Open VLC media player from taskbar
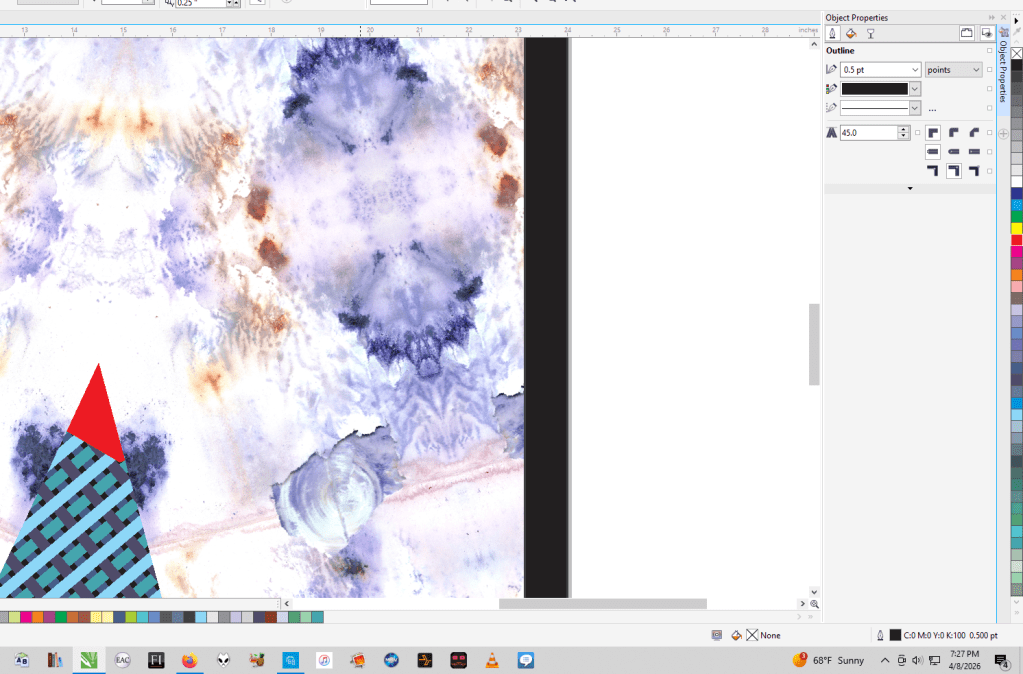This screenshot has width=1023, height=674. click(x=491, y=660)
